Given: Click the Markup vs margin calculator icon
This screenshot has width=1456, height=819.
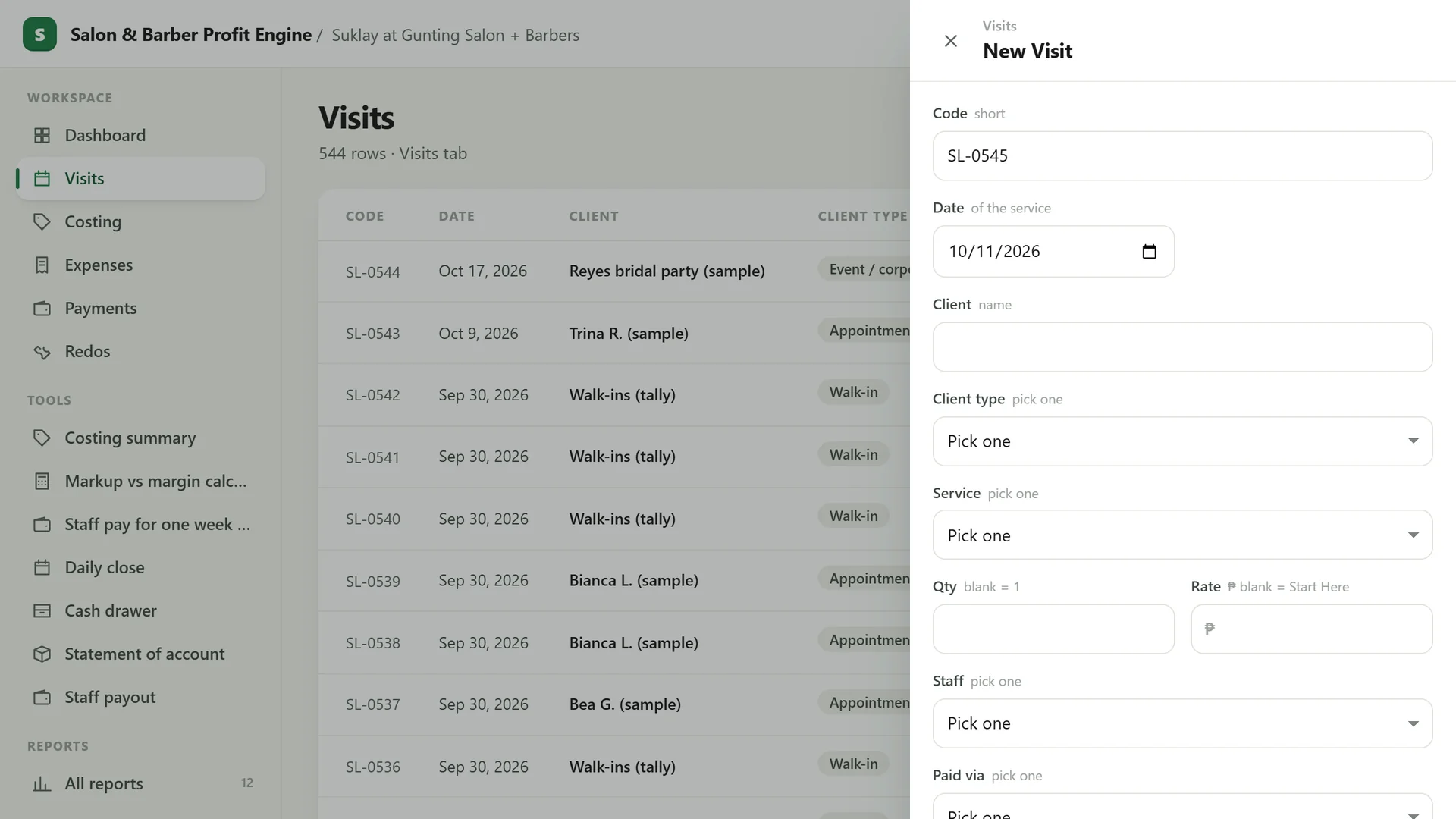Looking at the screenshot, I should (42, 481).
